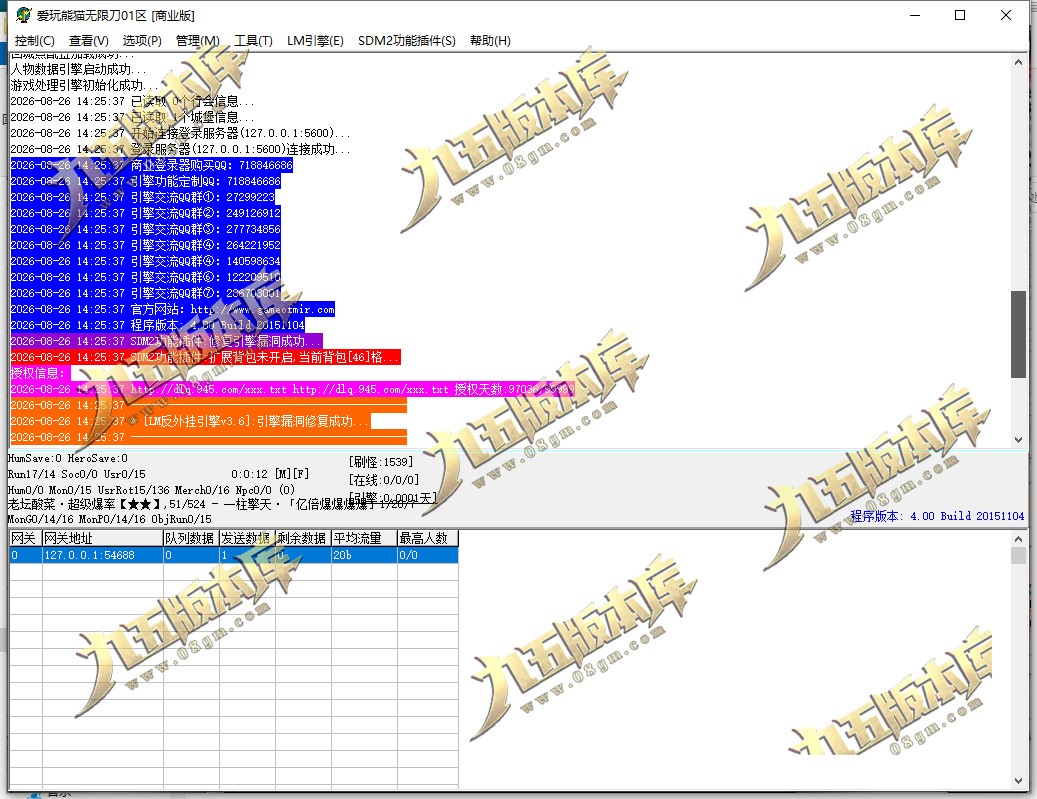Click the log panel scroll-up arrow
This screenshot has width=1037, height=799.
pyautogui.click(x=1018, y=62)
